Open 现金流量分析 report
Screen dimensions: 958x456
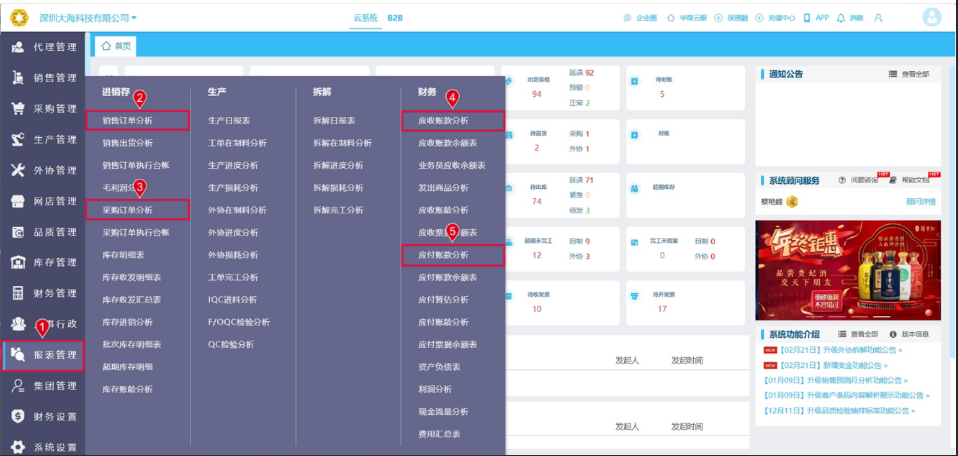pyautogui.click(x=444, y=411)
